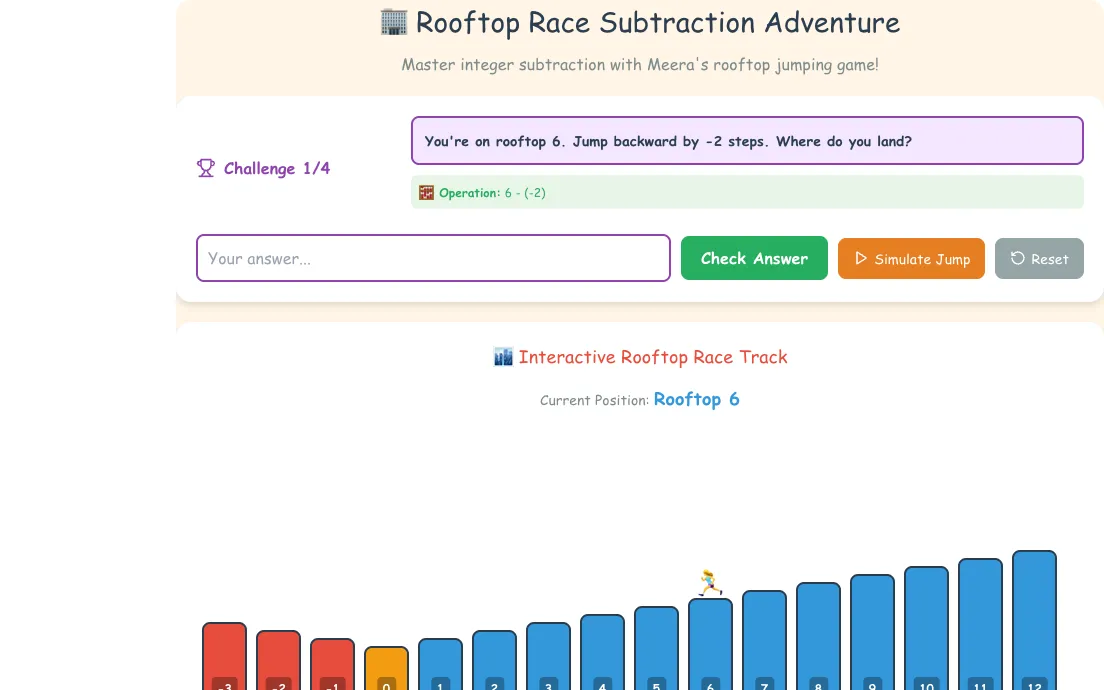Click the play icon in Simulate Jump

click(860, 258)
